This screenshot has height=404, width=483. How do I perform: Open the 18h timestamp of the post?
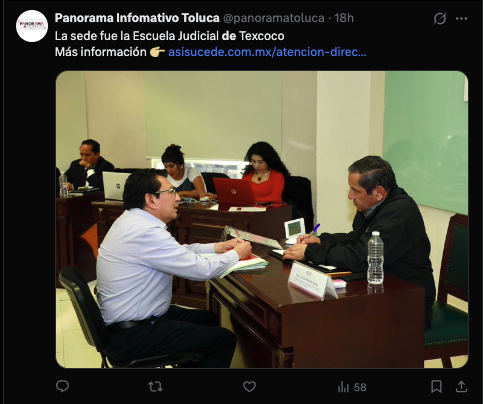[x=344, y=18]
